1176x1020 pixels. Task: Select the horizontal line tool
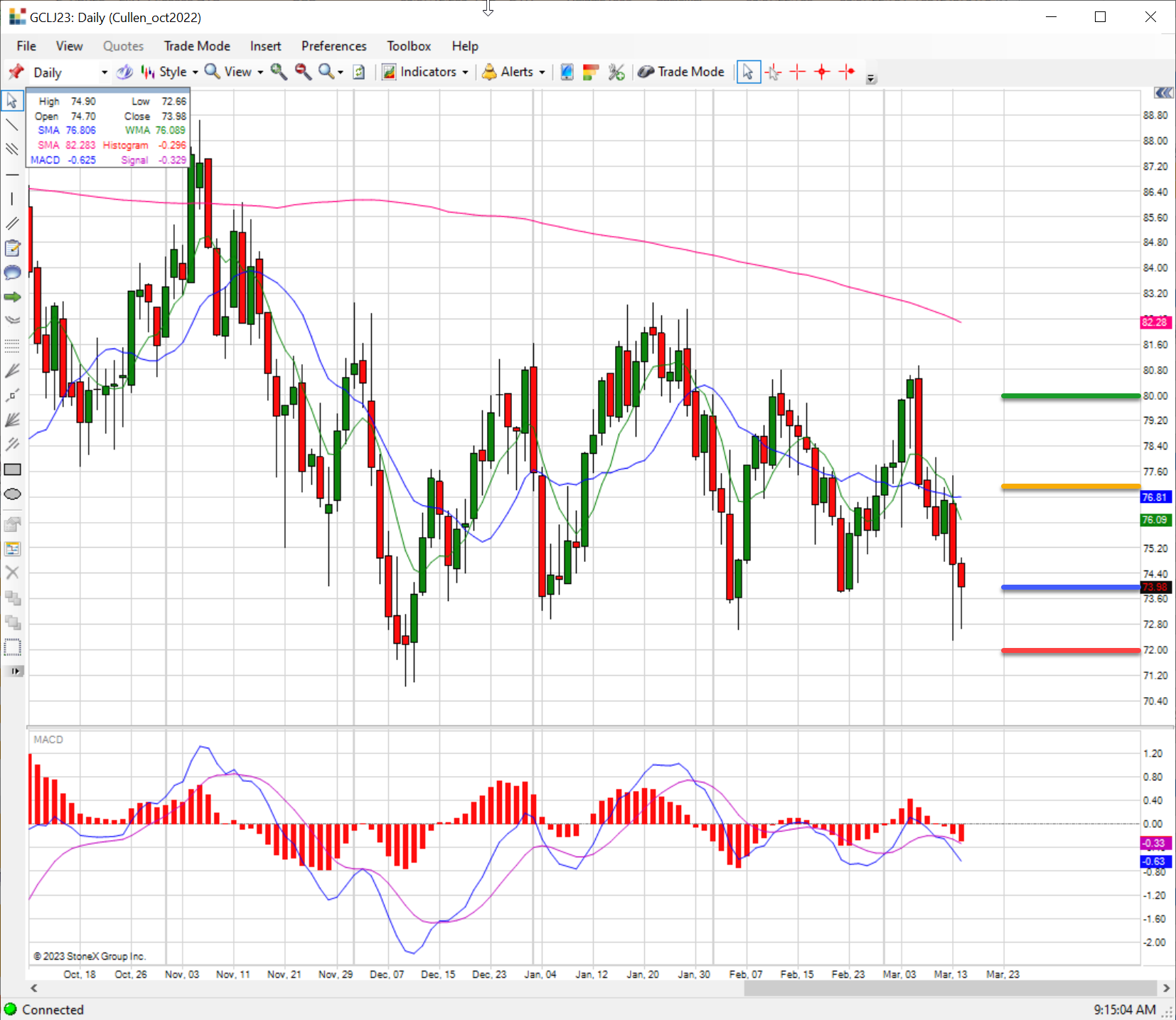click(12, 174)
